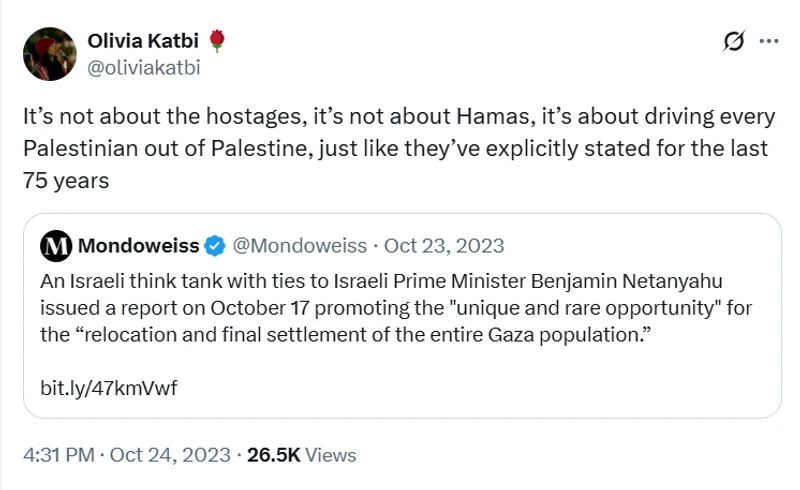This screenshot has height=490, width=800.
Task: Click the Oct 23, 2023 quoted post date
Action: [x=445, y=245]
